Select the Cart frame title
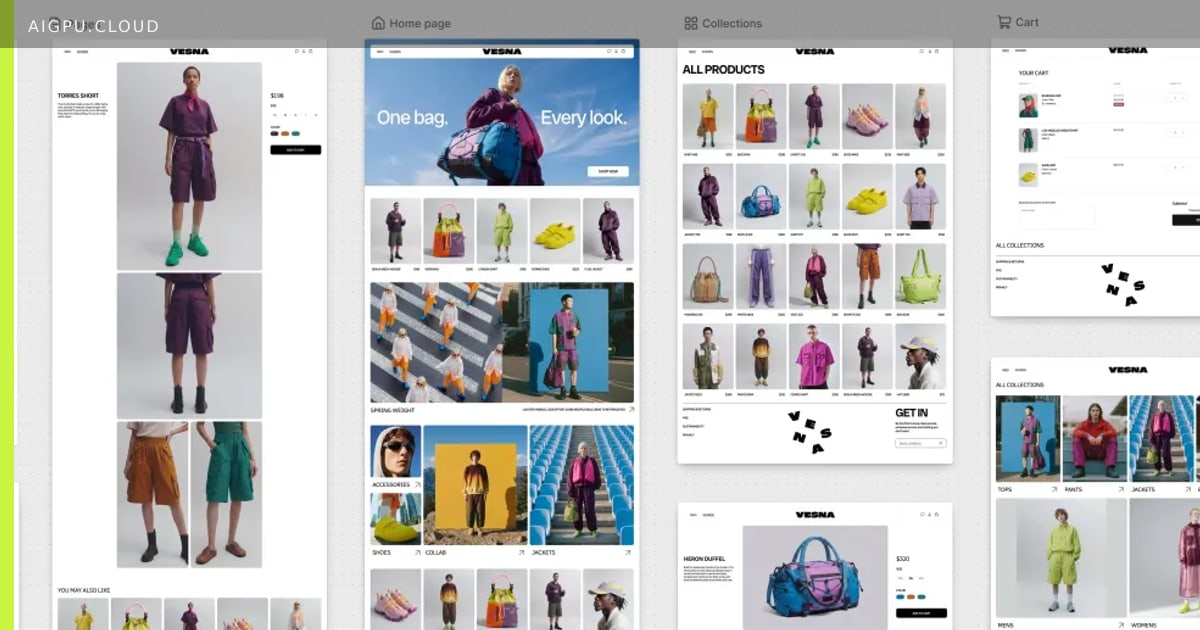This screenshot has height=630, width=1200. click(1027, 22)
